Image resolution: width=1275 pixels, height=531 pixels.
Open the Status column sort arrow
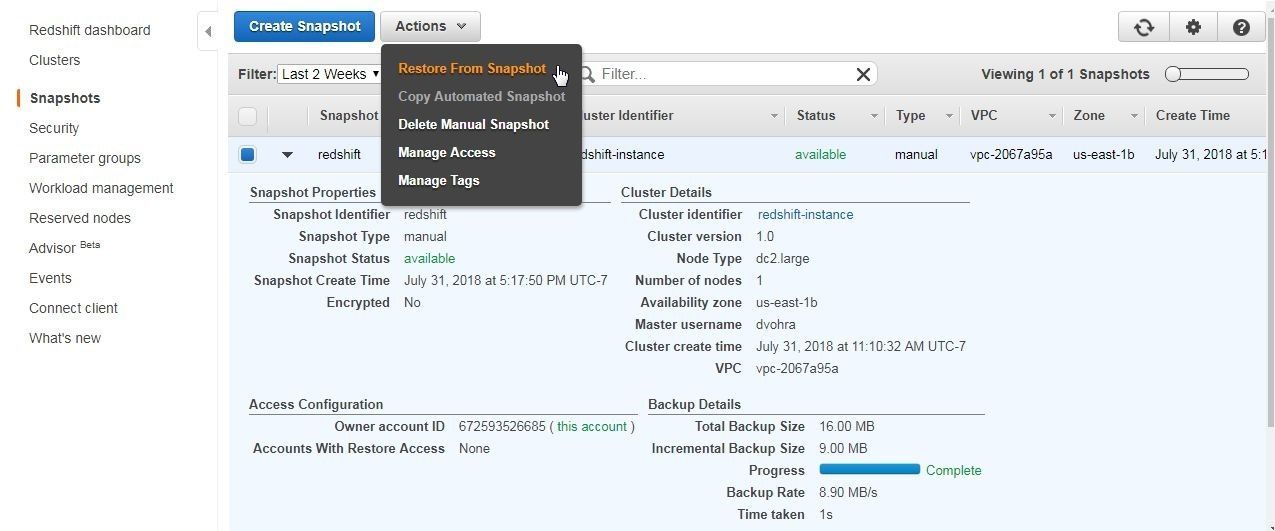coord(873,116)
